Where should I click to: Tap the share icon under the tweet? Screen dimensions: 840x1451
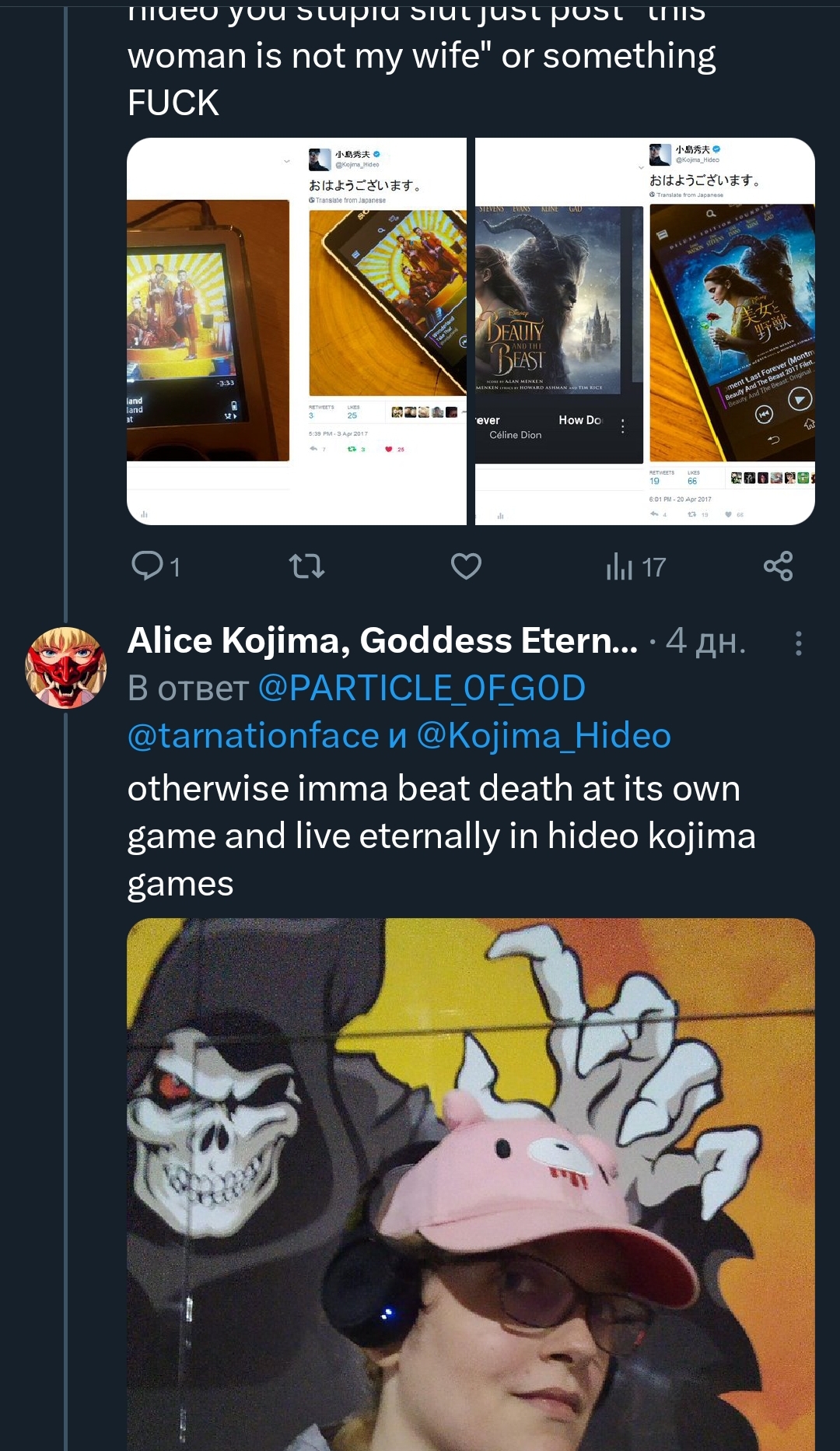[x=778, y=566]
